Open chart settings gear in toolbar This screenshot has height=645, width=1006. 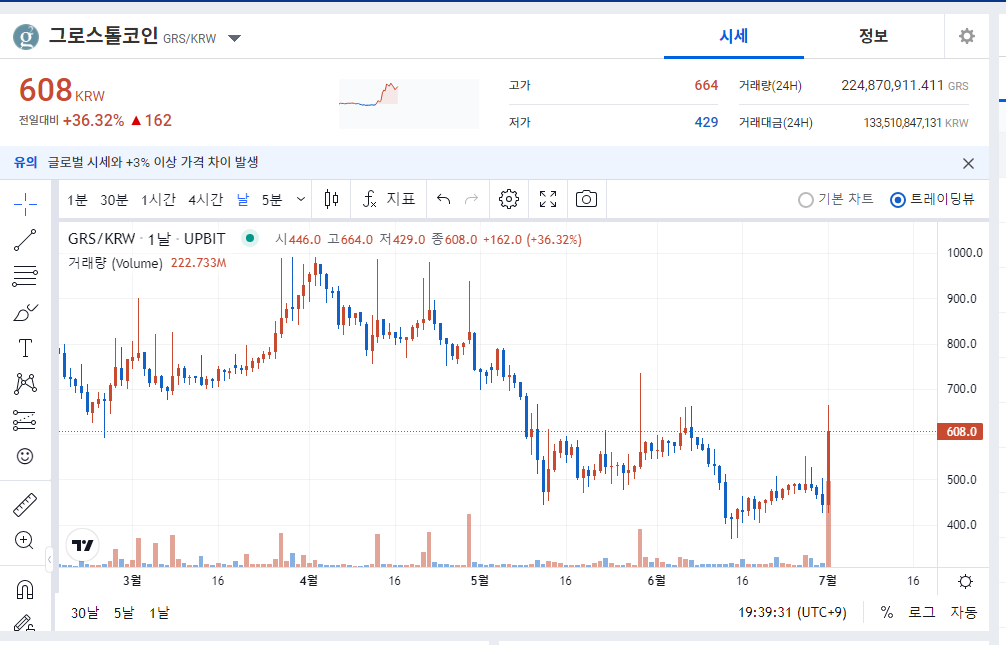[x=509, y=199]
